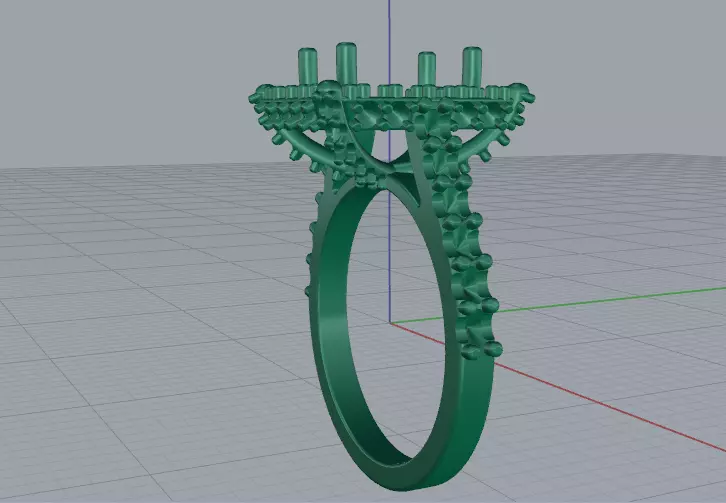This screenshot has height=503, width=726.
Task: Pick the leftmost prong on the ring head
Action: (x=307, y=66)
